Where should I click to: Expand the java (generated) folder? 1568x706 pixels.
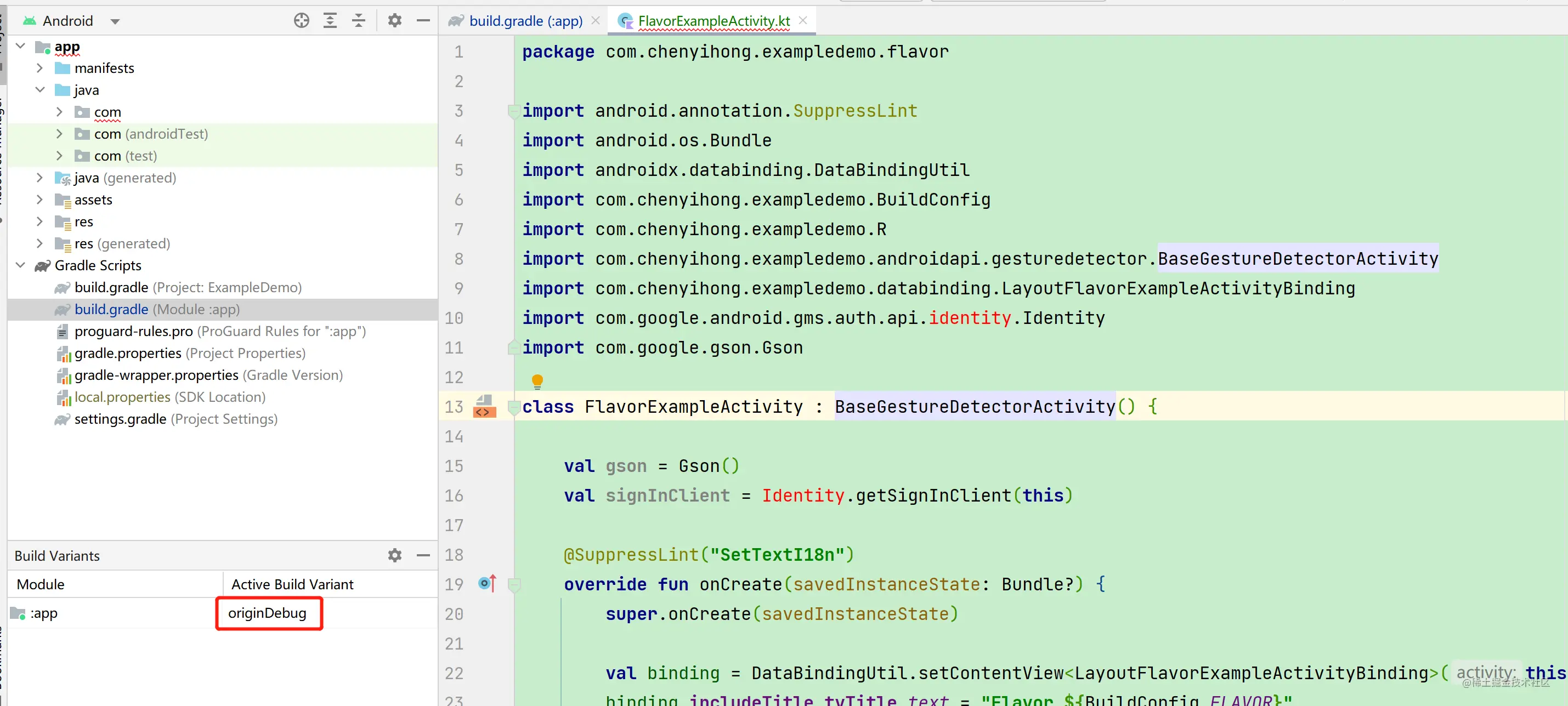pos(40,178)
